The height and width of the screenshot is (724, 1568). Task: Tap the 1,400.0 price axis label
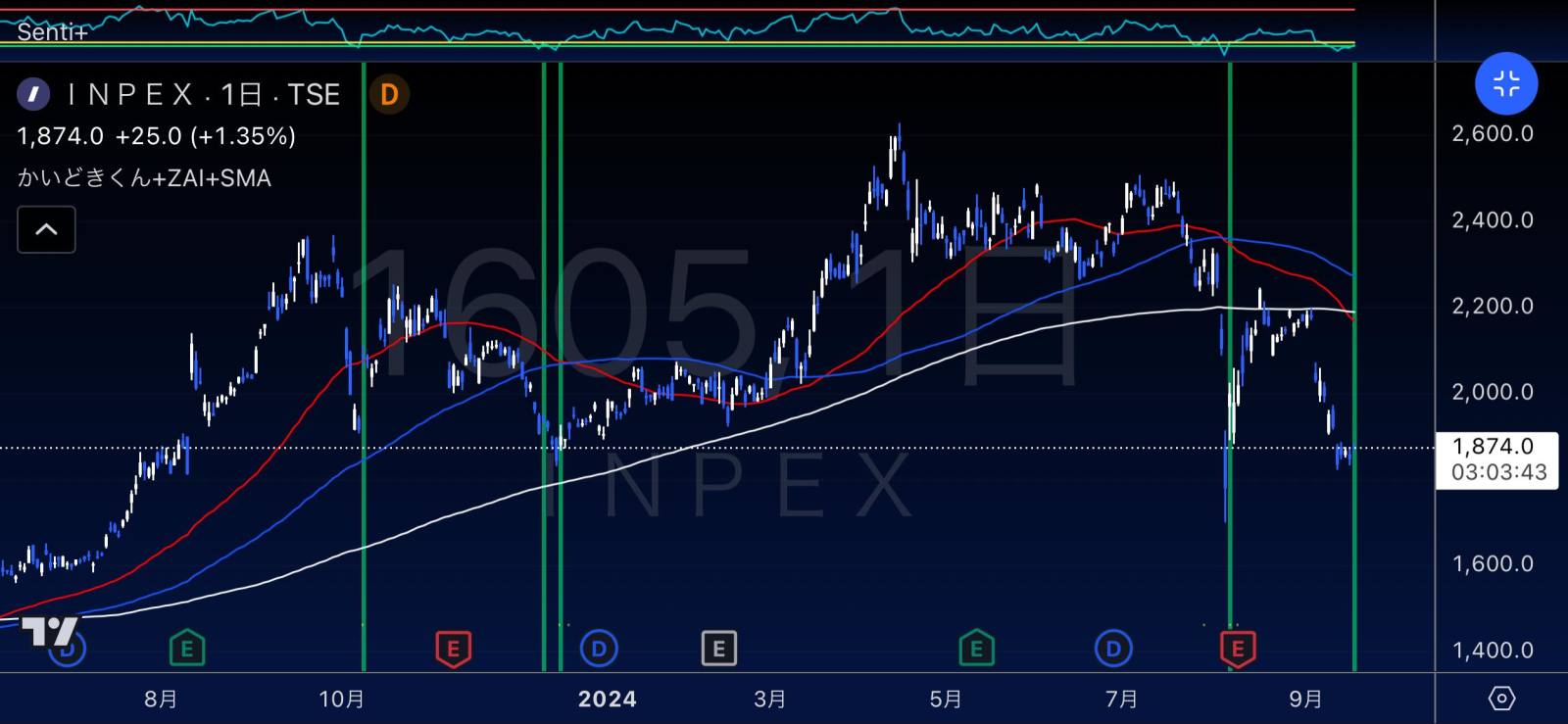tap(1493, 651)
